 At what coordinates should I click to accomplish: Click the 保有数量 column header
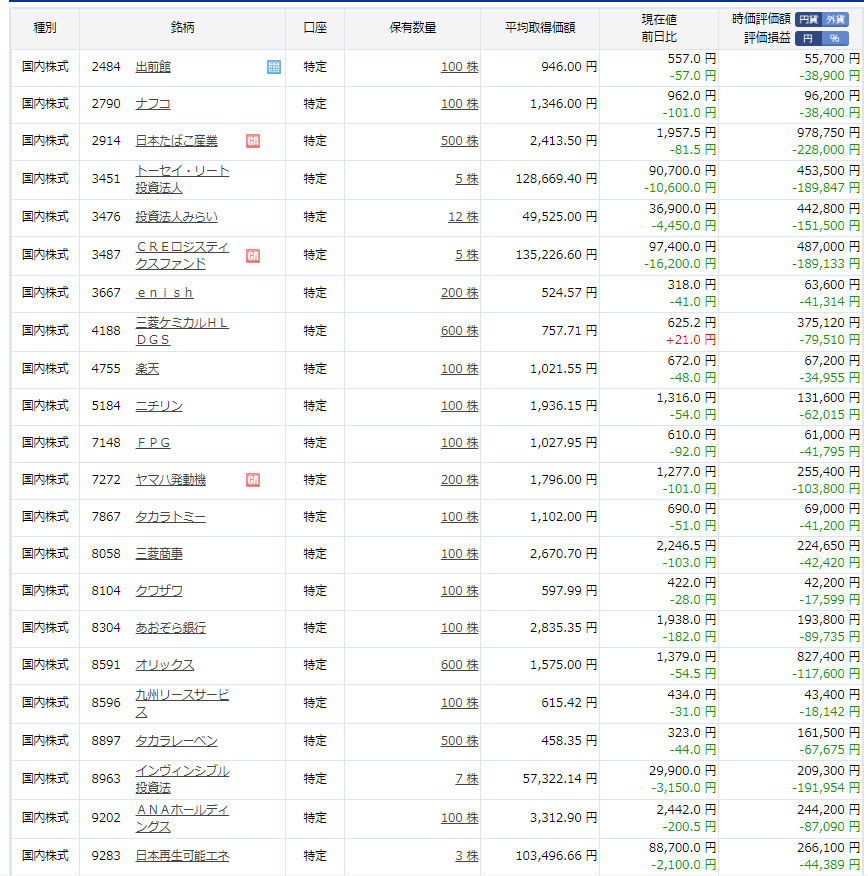413,28
